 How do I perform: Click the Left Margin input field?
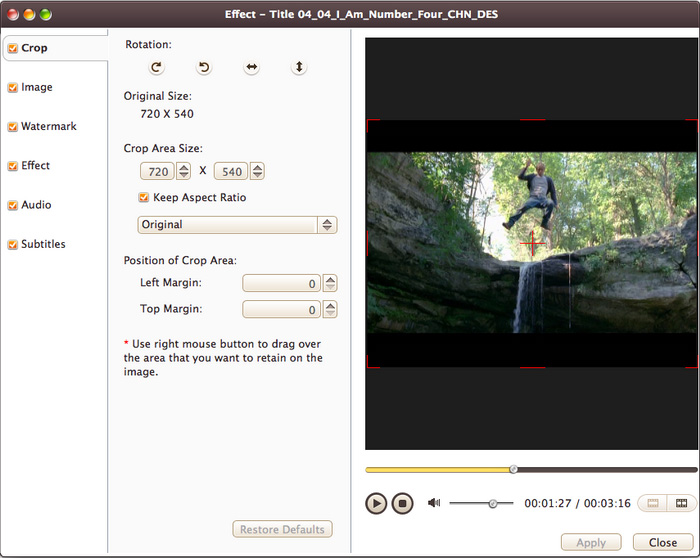click(281, 284)
